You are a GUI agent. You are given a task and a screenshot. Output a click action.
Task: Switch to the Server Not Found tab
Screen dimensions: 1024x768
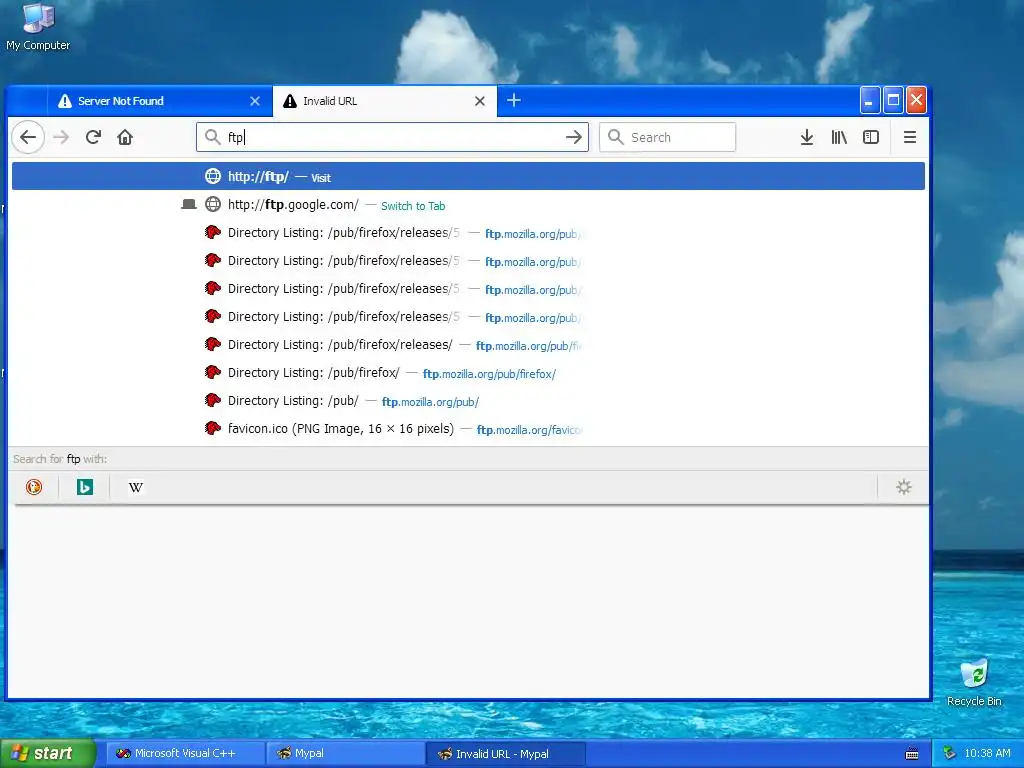coord(159,101)
